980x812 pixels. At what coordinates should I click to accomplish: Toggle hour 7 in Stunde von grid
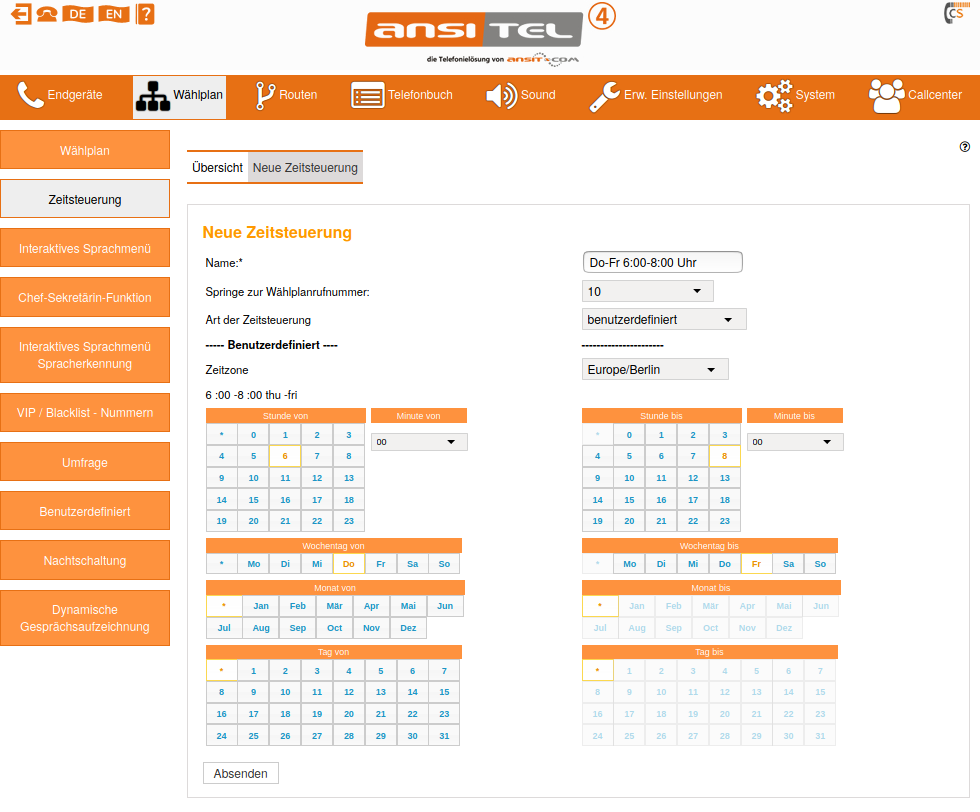pos(317,456)
